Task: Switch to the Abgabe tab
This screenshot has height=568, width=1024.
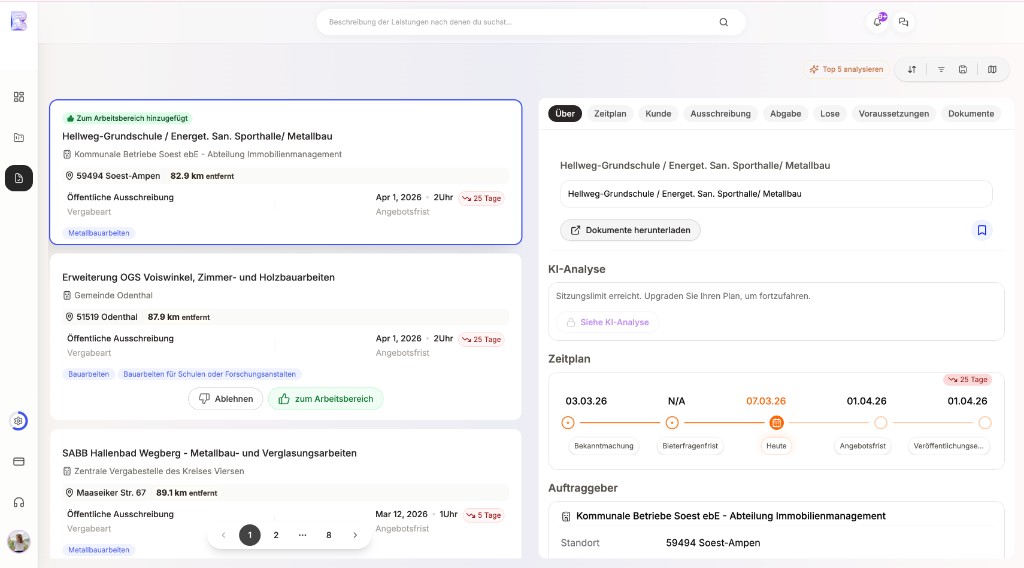Action: tap(786, 114)
